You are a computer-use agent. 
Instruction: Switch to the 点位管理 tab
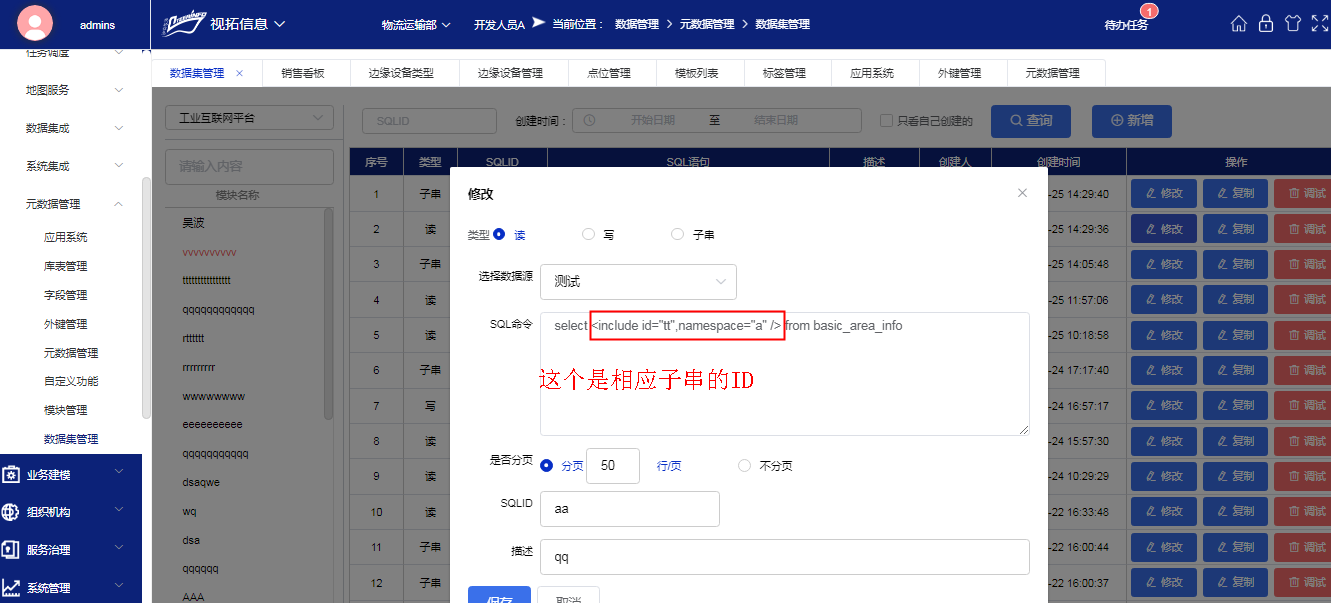coord(610,73)
